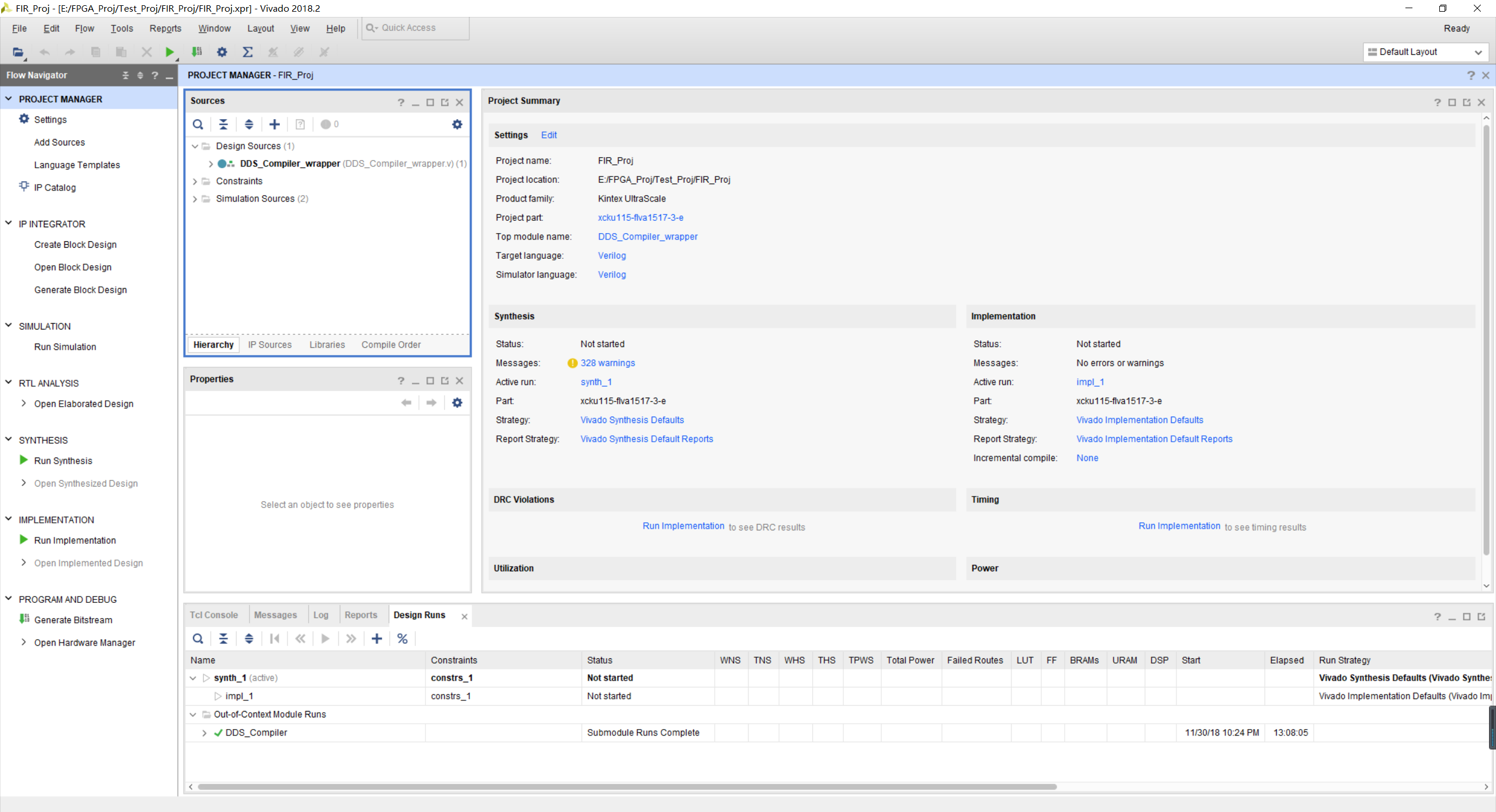Close the Design Runs tab
Screen dimensions: 1496x812
pyautogui.click(x=465, y=616)
